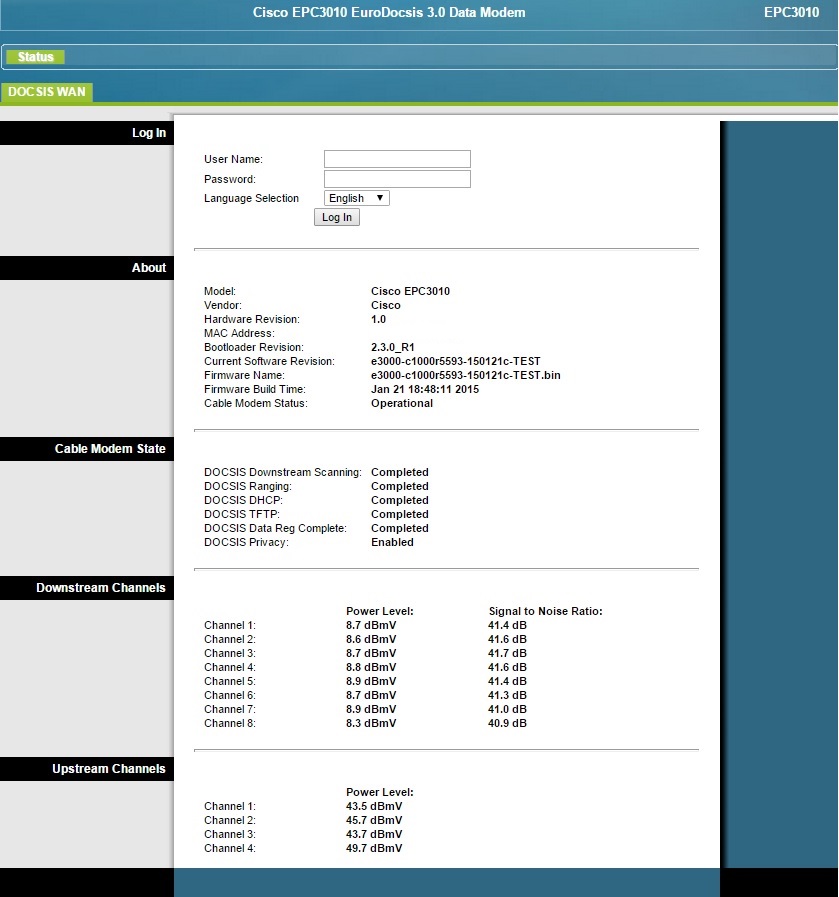The image size is (839, 897).
Task: Select the Bootloader Revision value '2.3.0_R1'
Action: [x=392, y=347]
